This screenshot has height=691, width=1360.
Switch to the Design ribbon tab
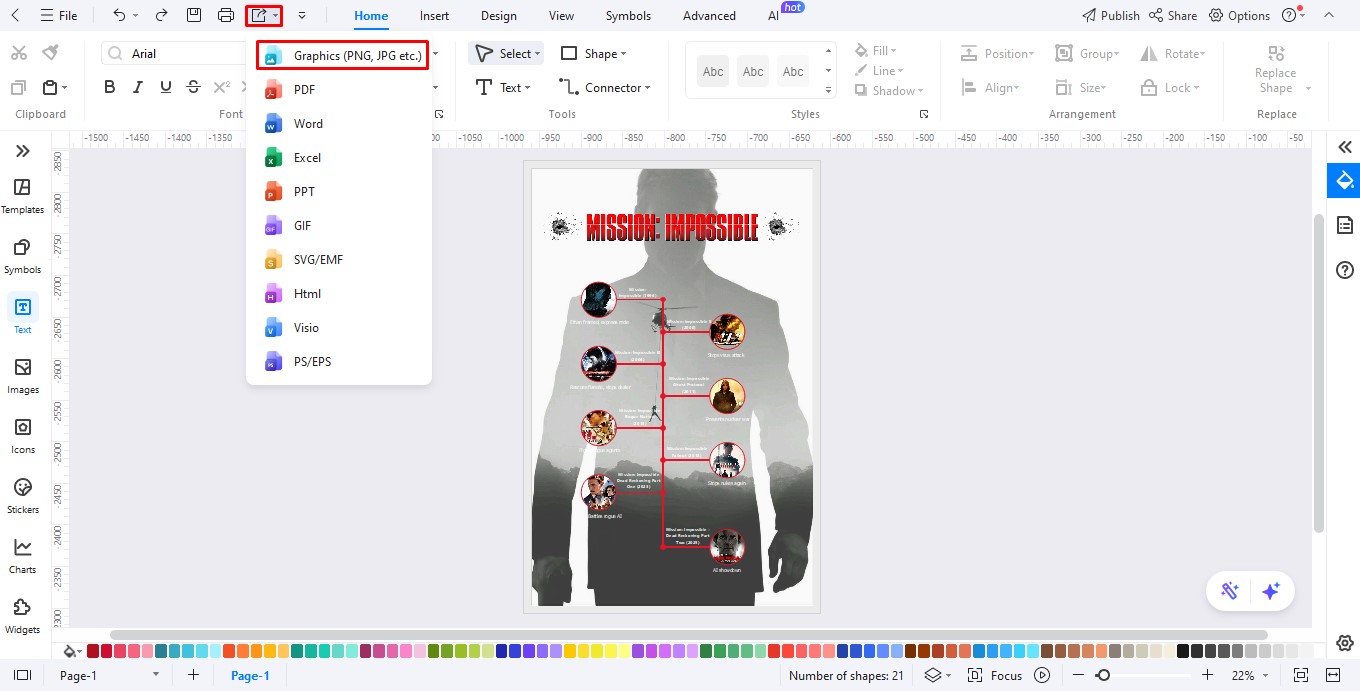point(498,16)
